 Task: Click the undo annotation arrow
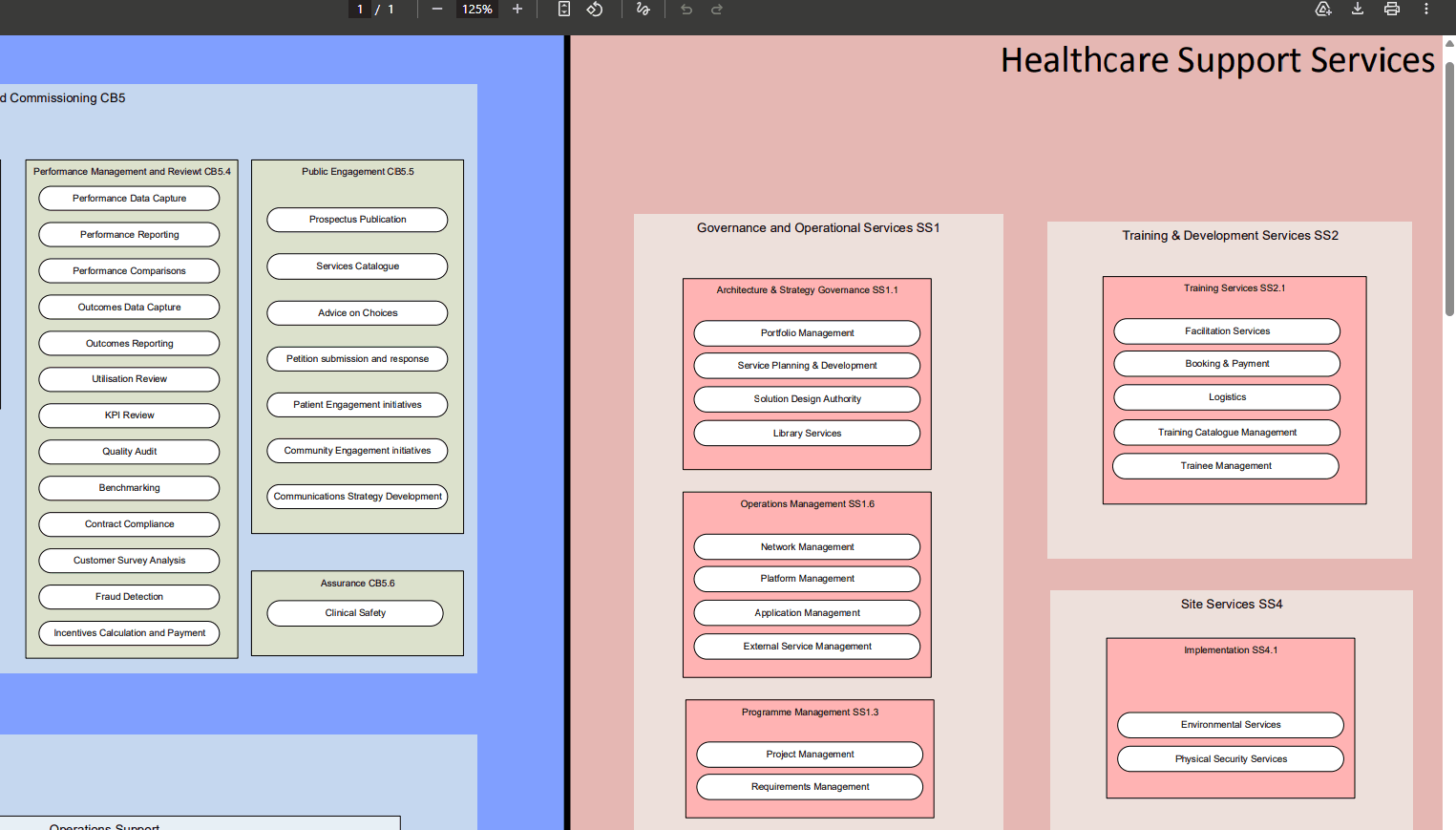tap(686, 9)
